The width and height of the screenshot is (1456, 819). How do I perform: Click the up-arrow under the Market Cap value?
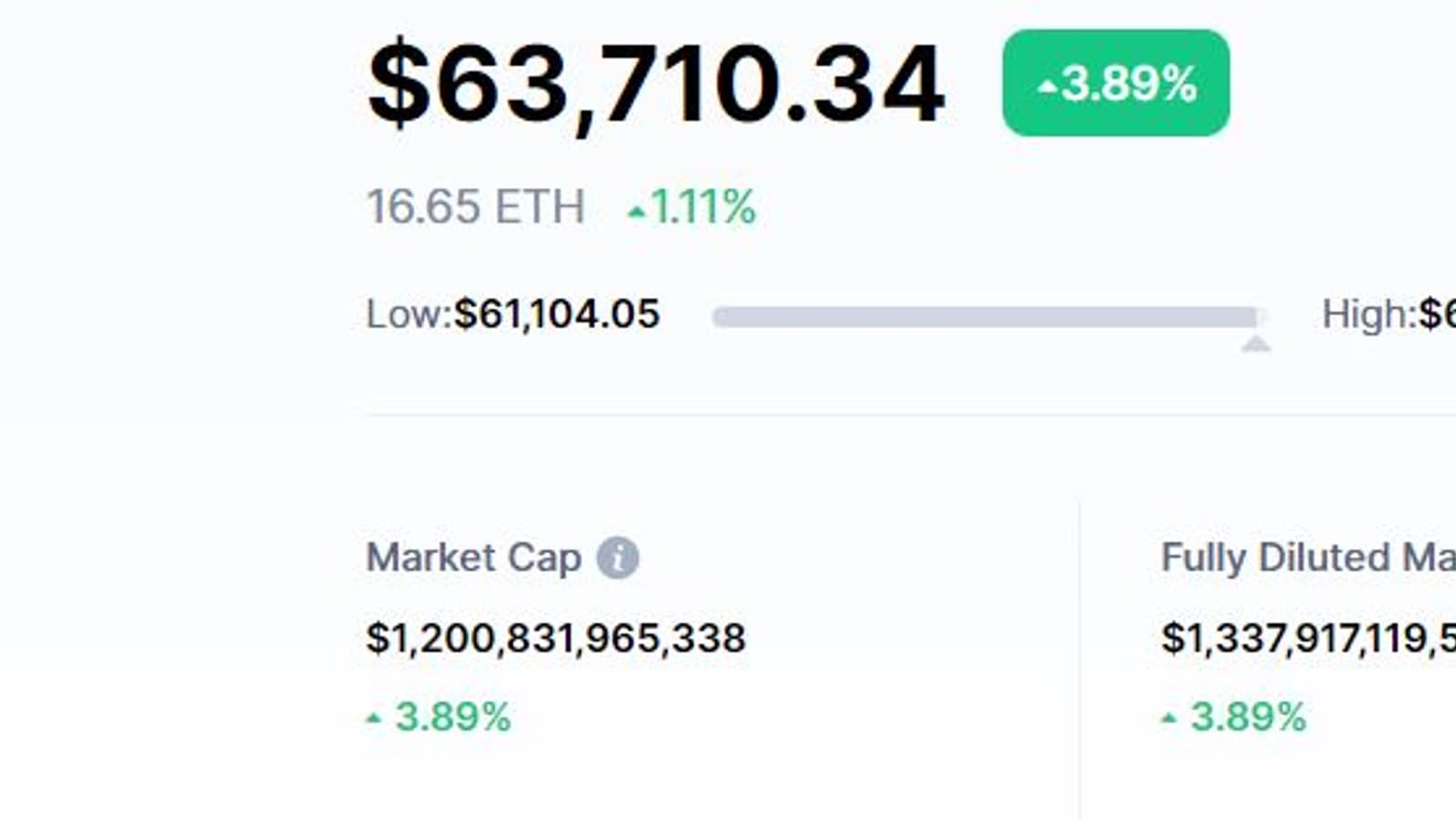[x=373, y=719]
